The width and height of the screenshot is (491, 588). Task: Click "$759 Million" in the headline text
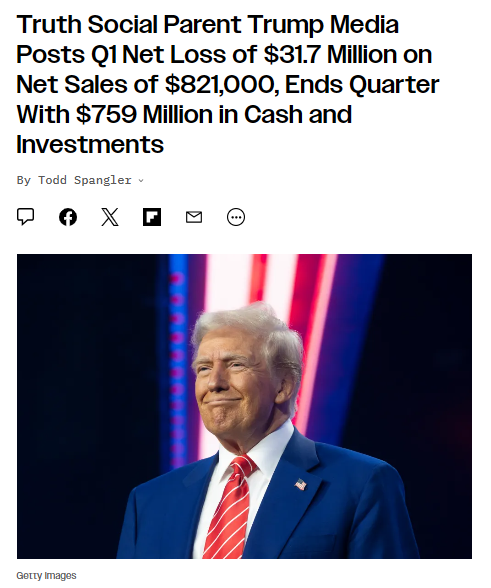click(144, 114)
